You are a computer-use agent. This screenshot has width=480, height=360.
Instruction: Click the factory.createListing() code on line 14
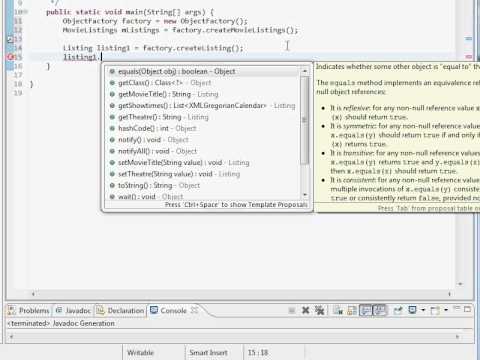click(193, 48)
